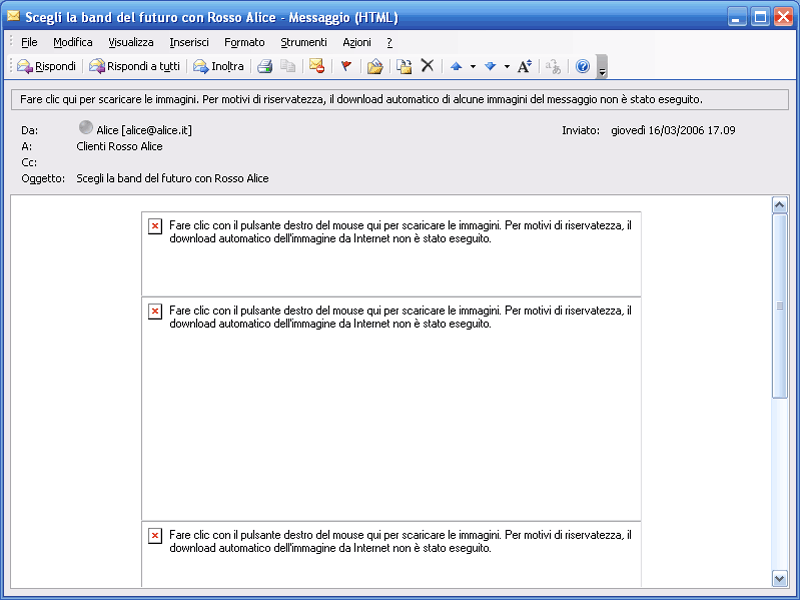The image size is (800, 600).
Task: Click subject text Scegli la band del futuro
Action: click(172, 179)
